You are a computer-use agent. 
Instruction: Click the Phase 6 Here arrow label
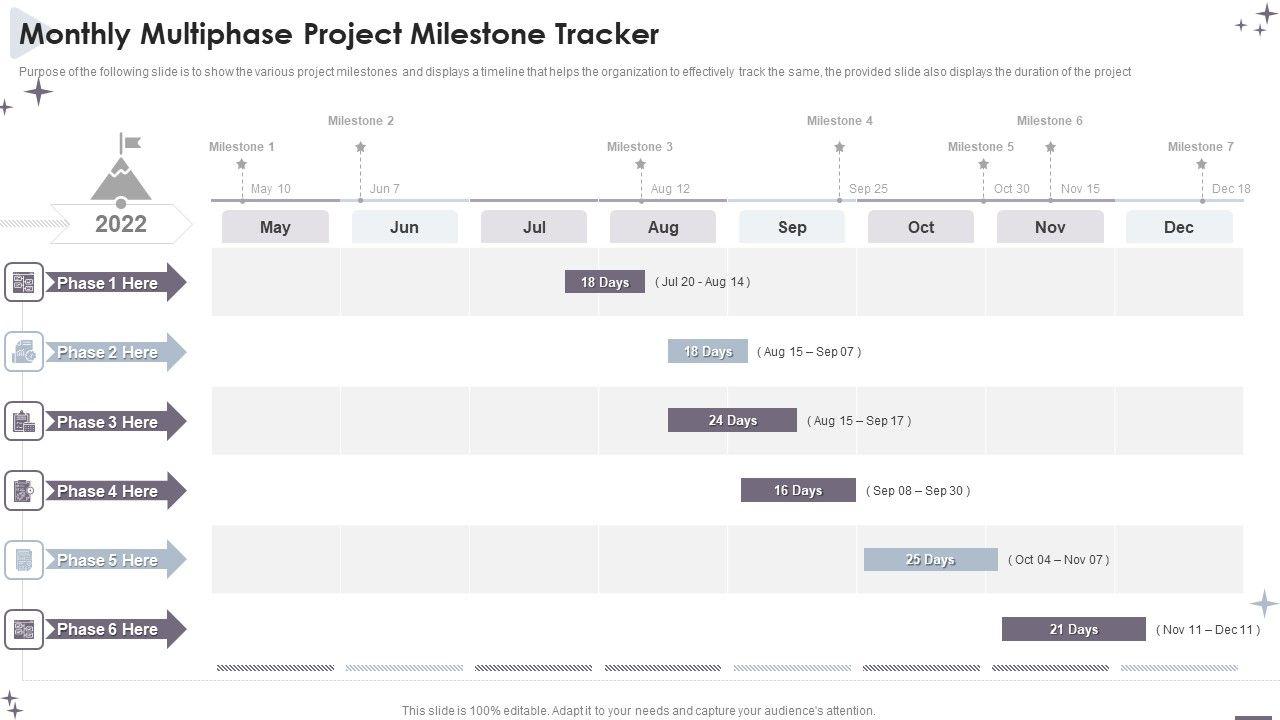point(114,629)
